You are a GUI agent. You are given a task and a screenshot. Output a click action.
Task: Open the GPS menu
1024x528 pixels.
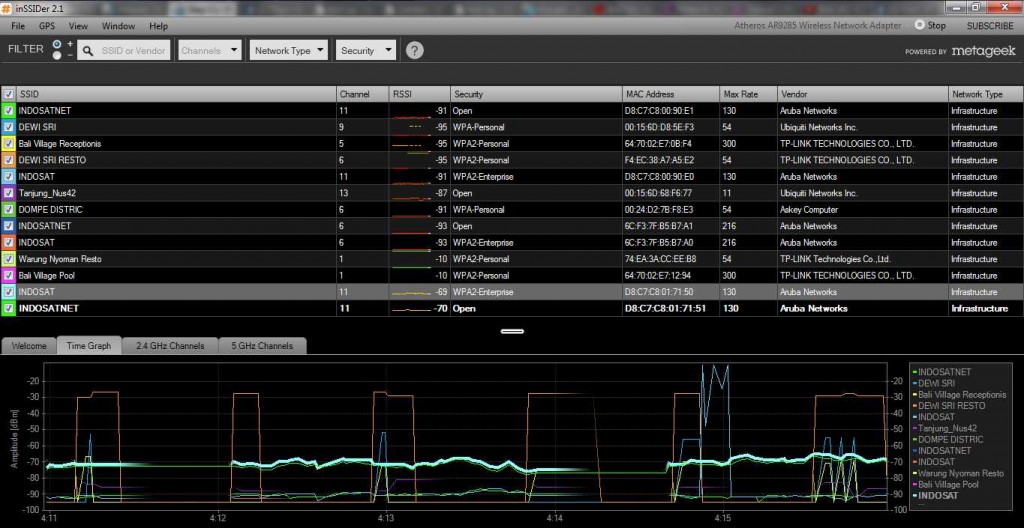pyautogui.click(x=47, y=26)
